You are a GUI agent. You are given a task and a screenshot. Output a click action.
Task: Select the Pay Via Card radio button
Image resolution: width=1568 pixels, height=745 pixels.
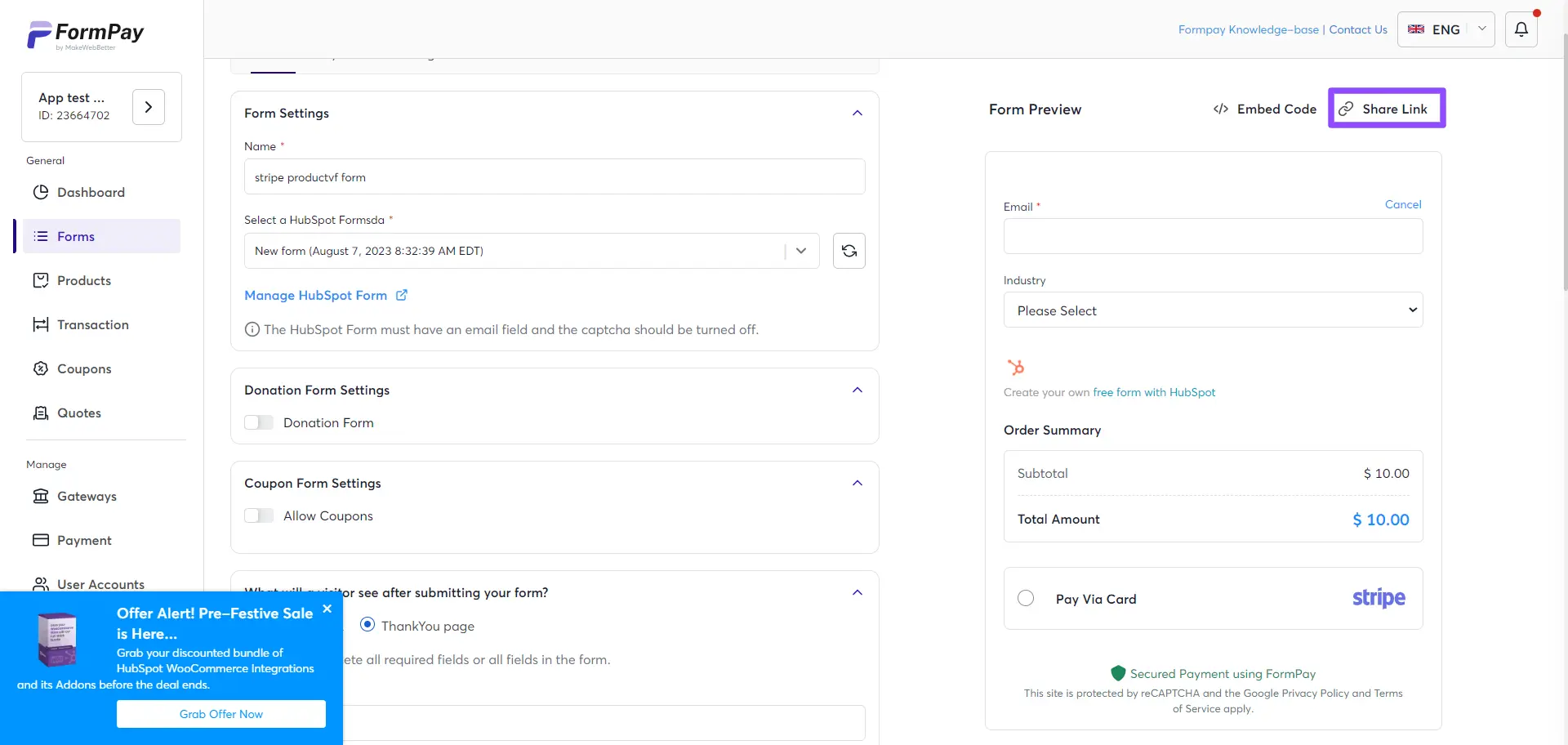pyautogui.click(x=1026, y=599)
